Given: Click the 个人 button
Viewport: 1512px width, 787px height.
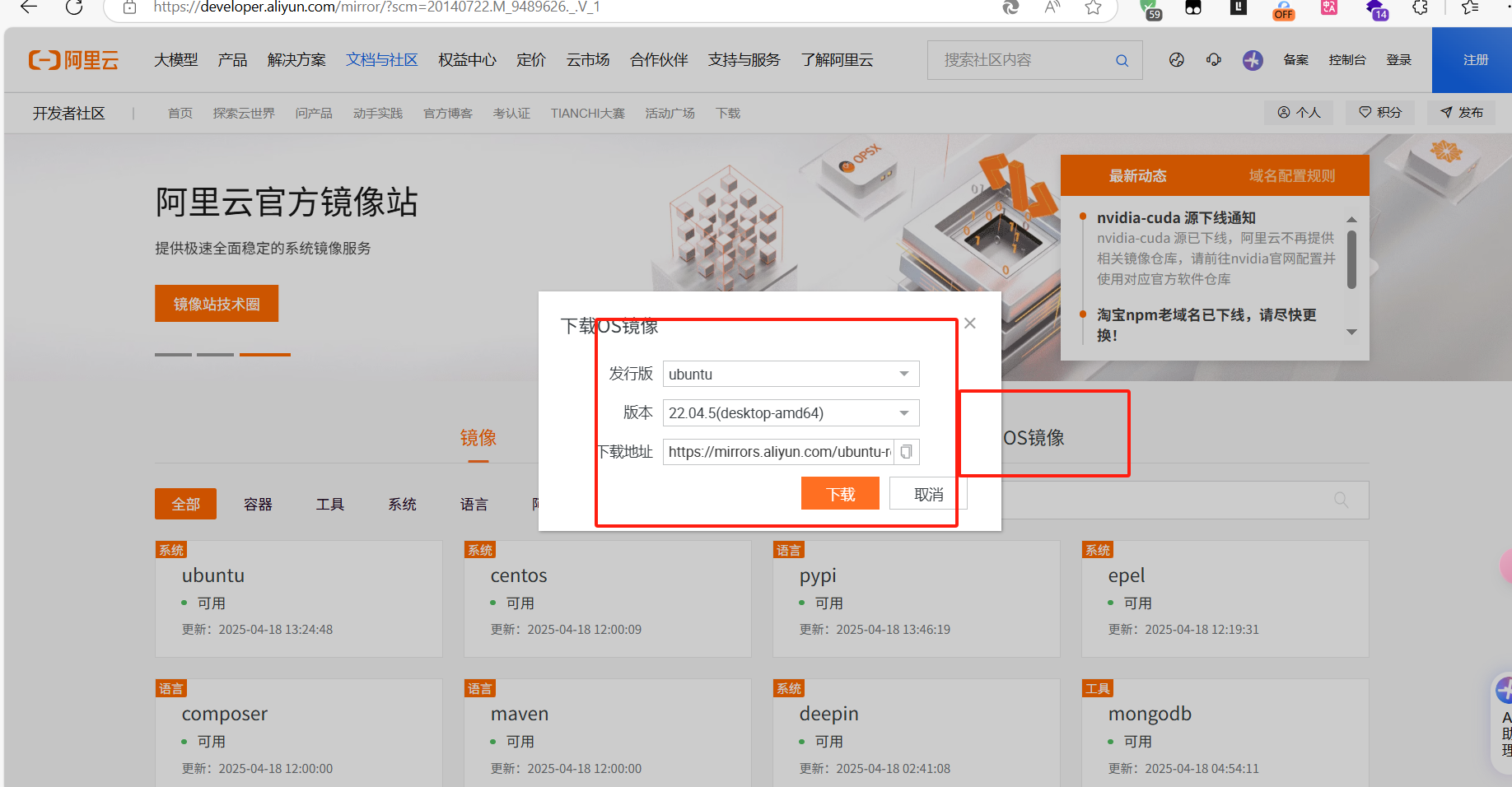Looking at the screenshot, I should (x=1299, y=113).
